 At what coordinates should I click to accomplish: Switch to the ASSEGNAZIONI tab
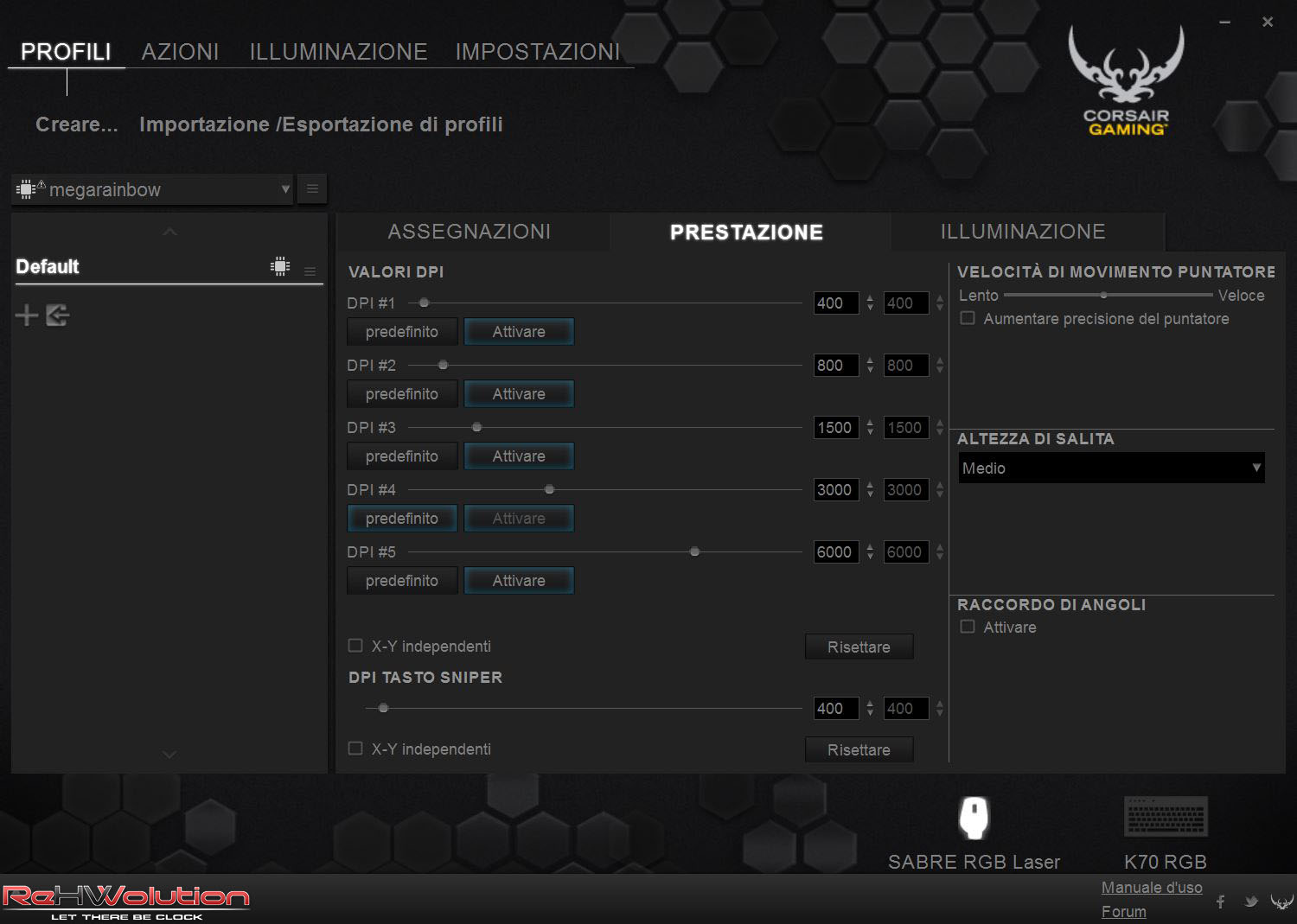coord(469,232)
